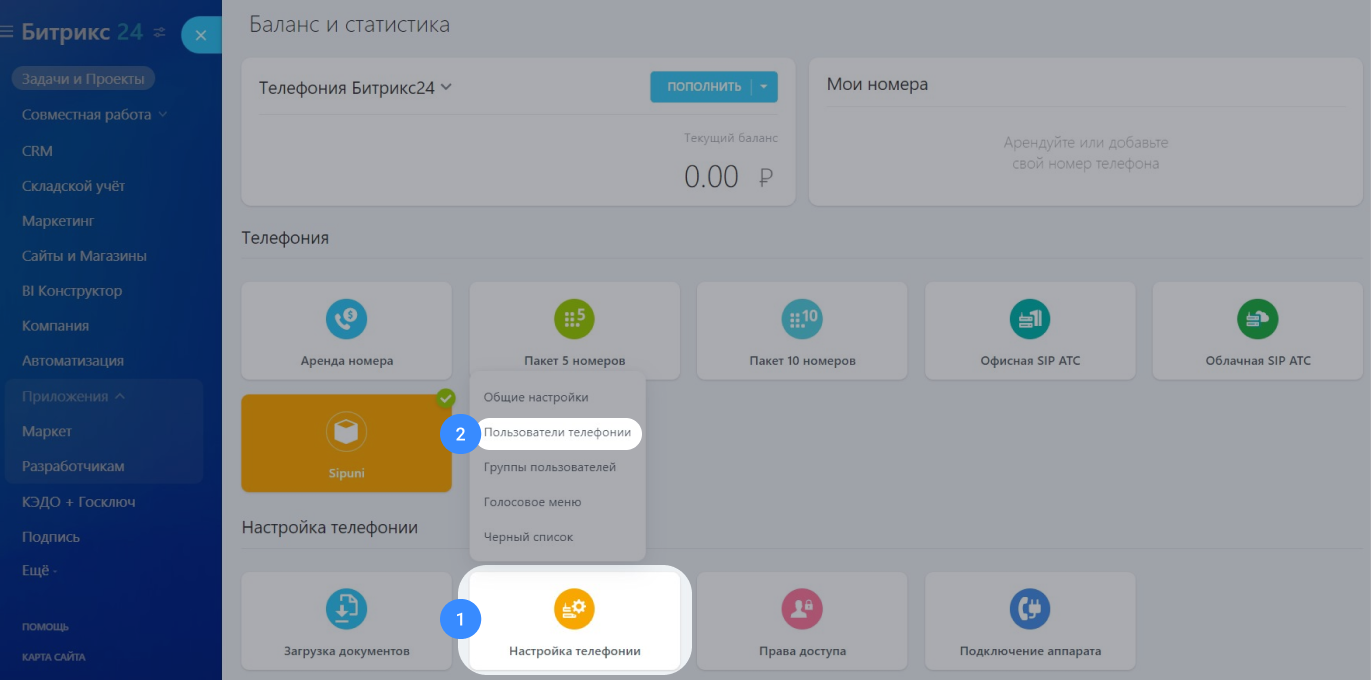Open the Облачная SIP АТС icon
Image resolution: width=1371 pixels, height=680 pixels.
point(1258,319)
